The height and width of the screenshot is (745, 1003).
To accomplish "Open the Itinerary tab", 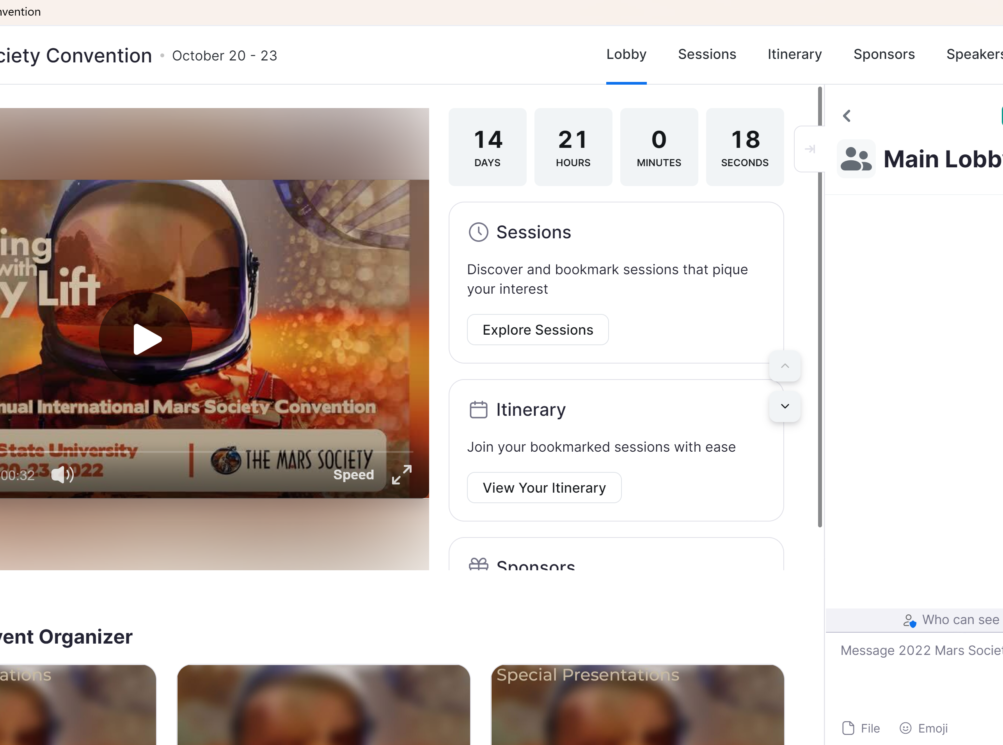I will pyautogui.click(x=794, y=54).
